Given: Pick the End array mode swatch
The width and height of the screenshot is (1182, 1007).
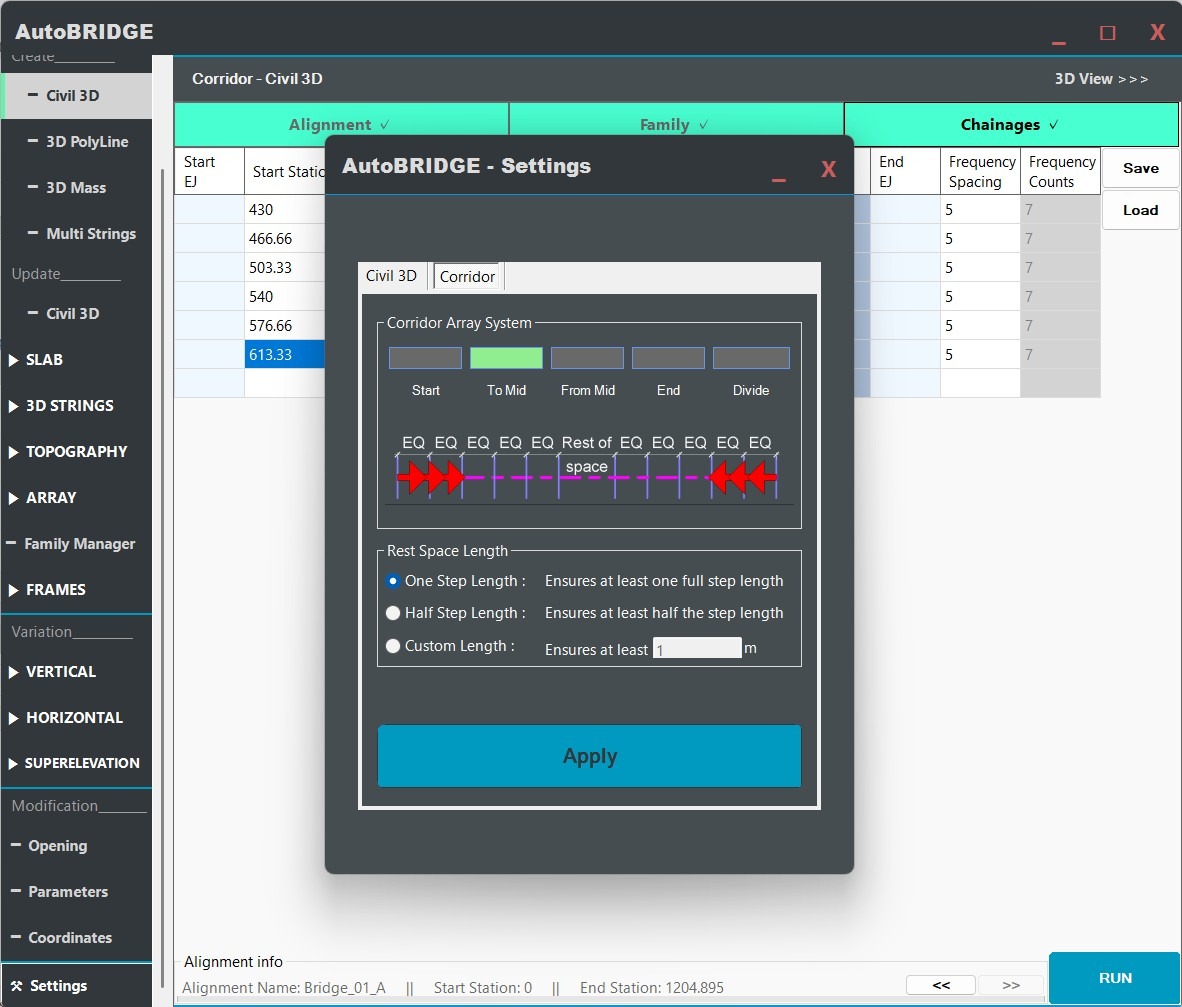Looking at the screenshot, I should pyautogui.click(x=668, y=358).
